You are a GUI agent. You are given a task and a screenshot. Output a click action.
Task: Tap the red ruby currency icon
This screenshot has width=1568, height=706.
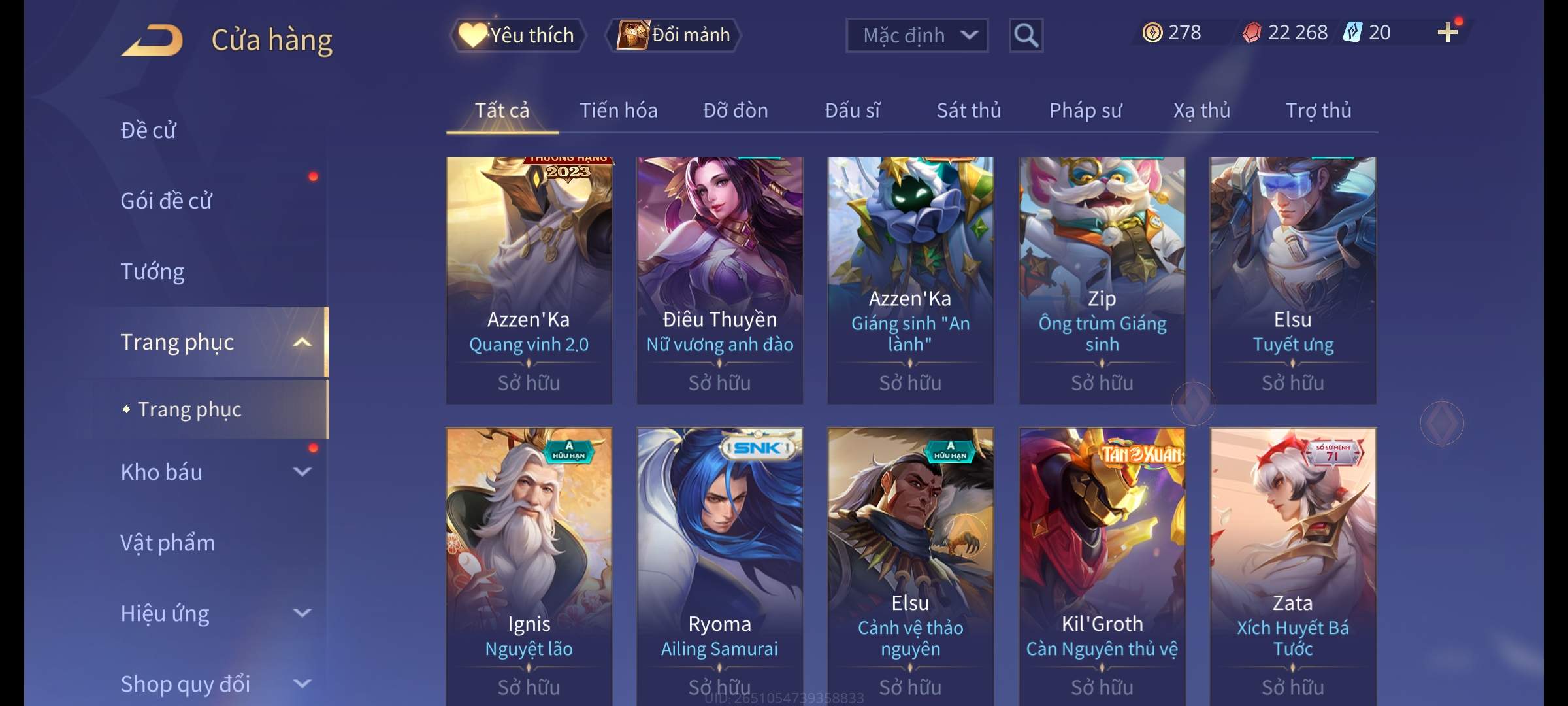pyautogui.click(x=1251, y=33)
